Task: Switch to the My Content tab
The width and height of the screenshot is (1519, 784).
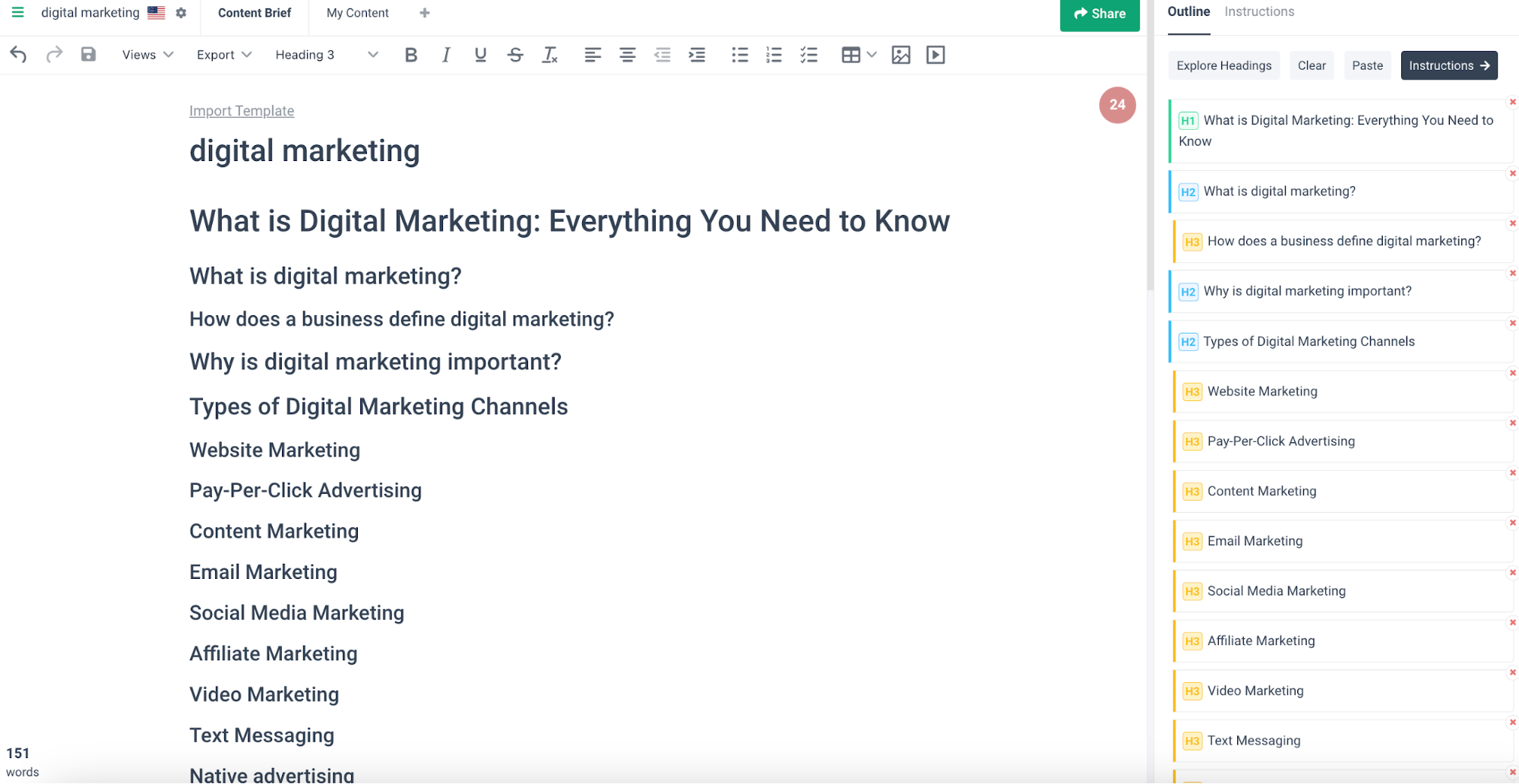Action: point(357,13)
